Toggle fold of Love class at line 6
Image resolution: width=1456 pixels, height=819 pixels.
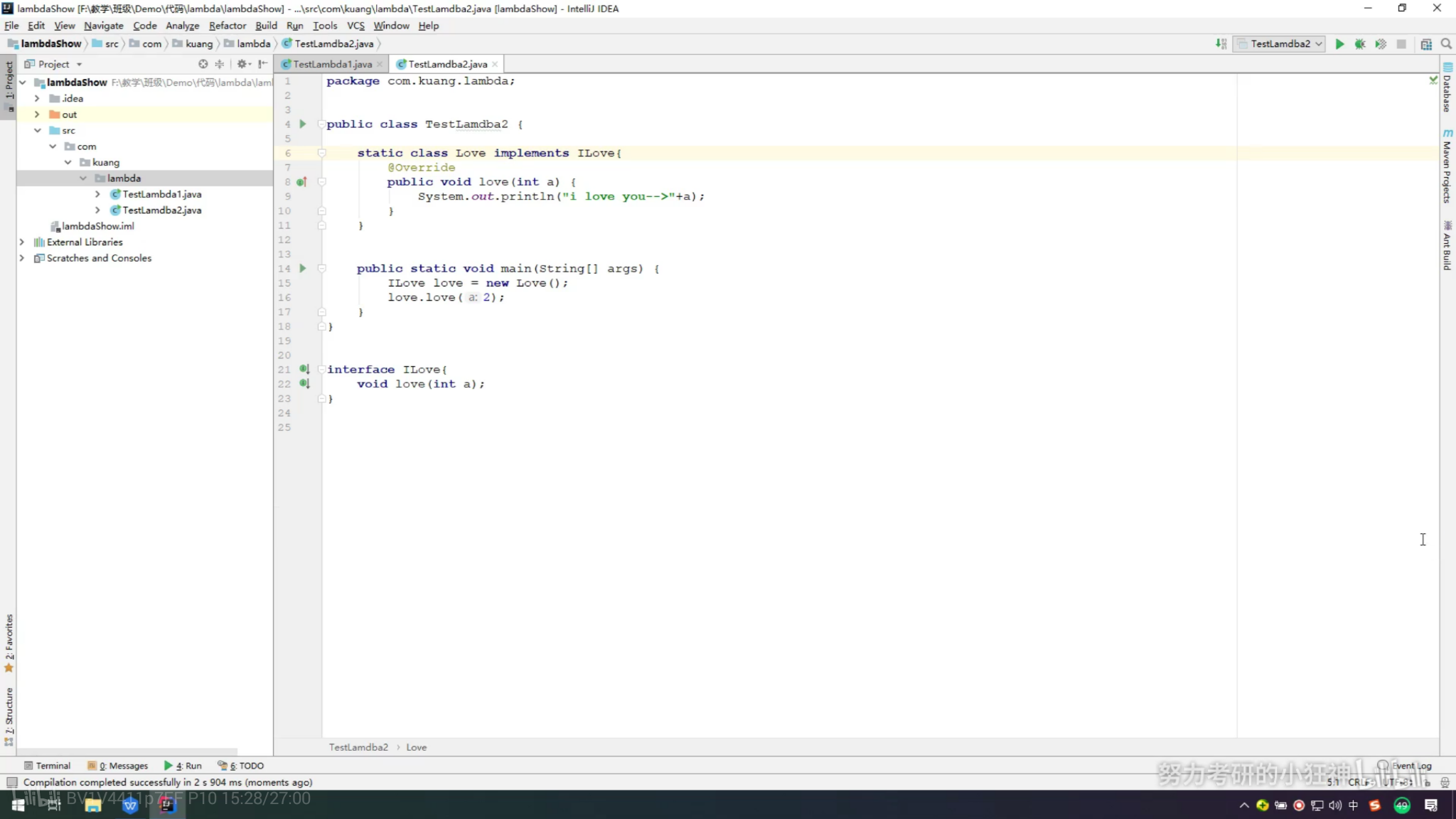(x=321, y=153)
